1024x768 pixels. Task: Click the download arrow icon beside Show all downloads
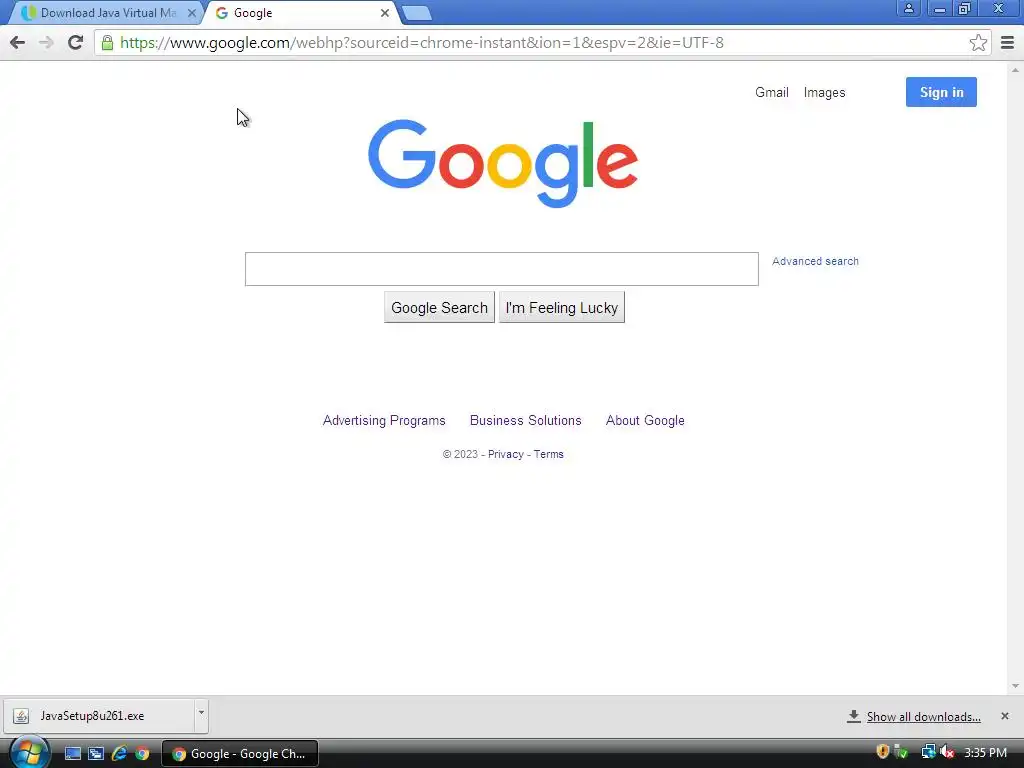[x=854, y=716]
